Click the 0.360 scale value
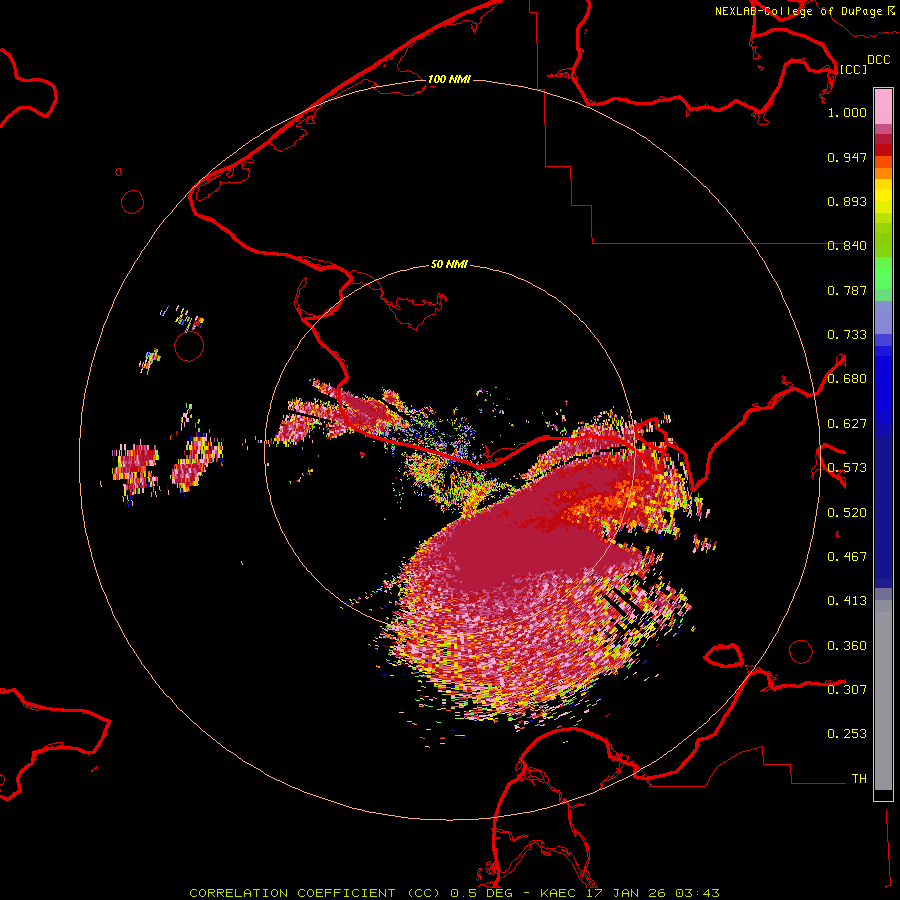Viewport: 900px width, 900px height. click(847, 646)
